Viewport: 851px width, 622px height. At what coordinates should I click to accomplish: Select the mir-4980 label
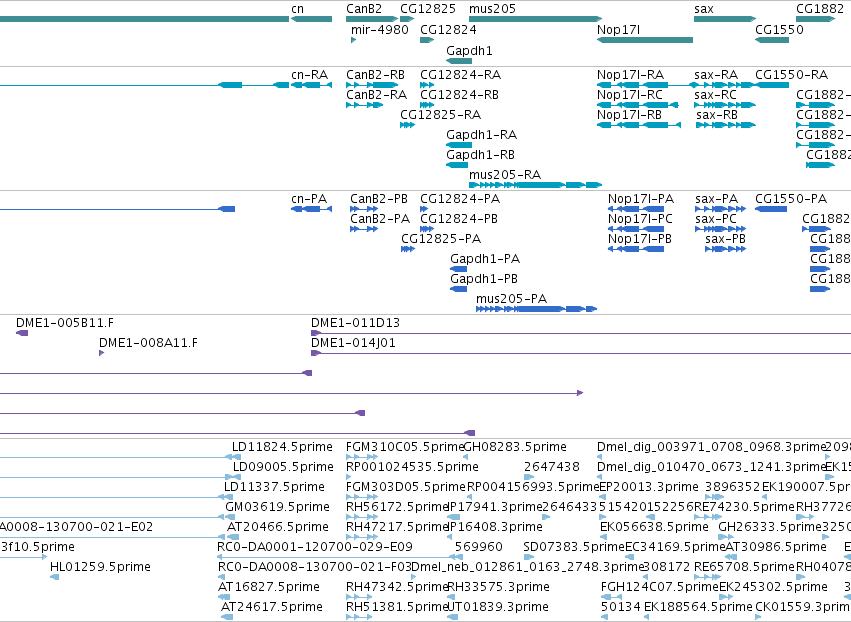click(379, 29)
